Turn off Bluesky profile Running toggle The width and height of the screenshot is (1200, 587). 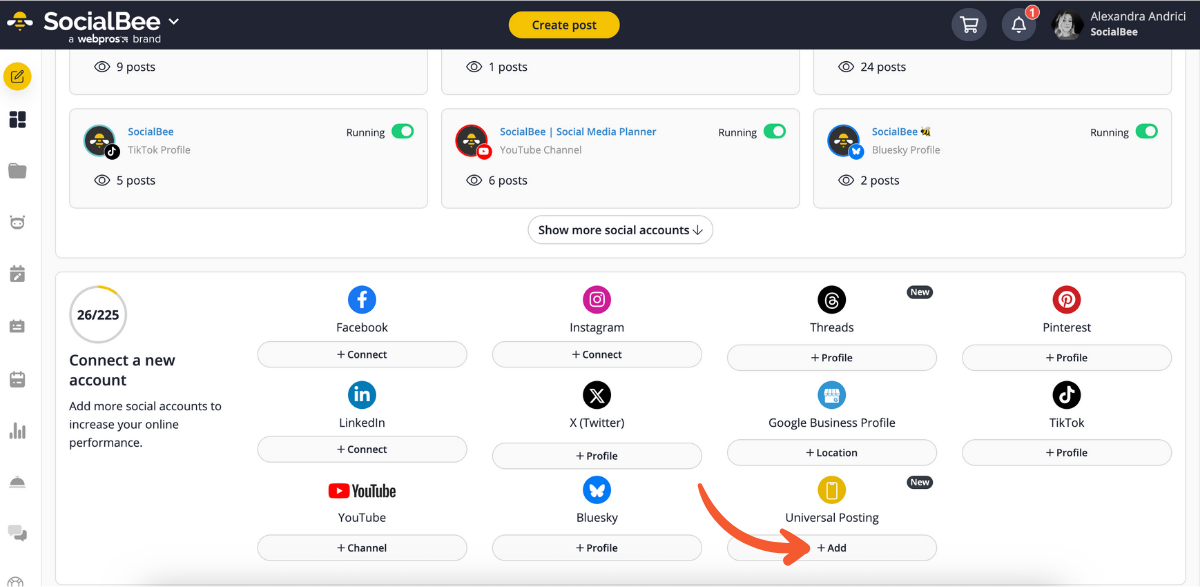(x=1146, y=132)
